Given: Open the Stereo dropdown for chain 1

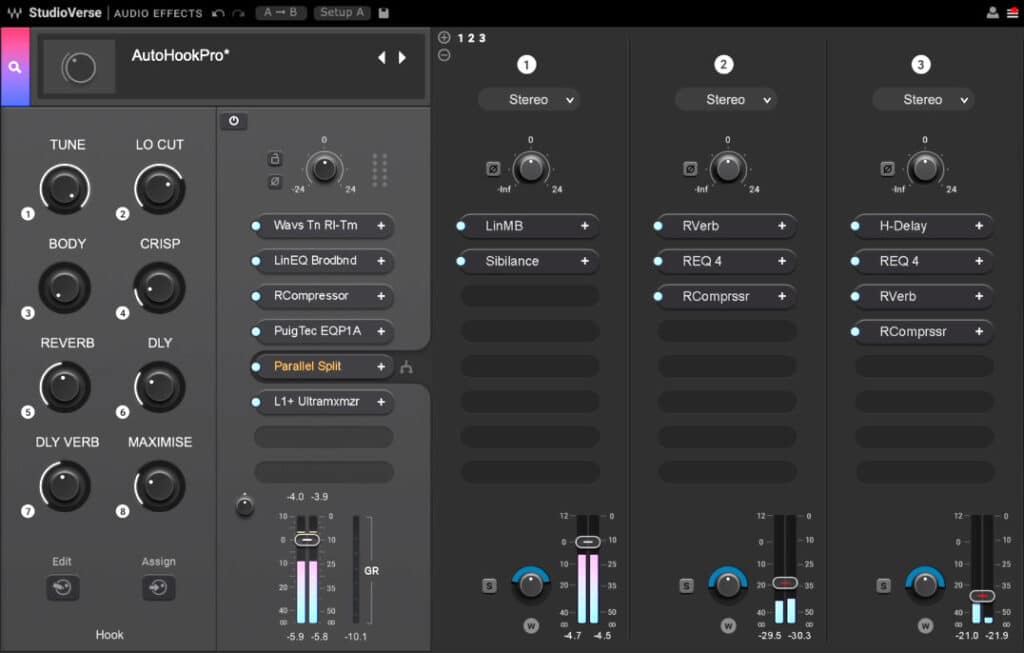Looking at the screenshot, I should coord(529,99).
